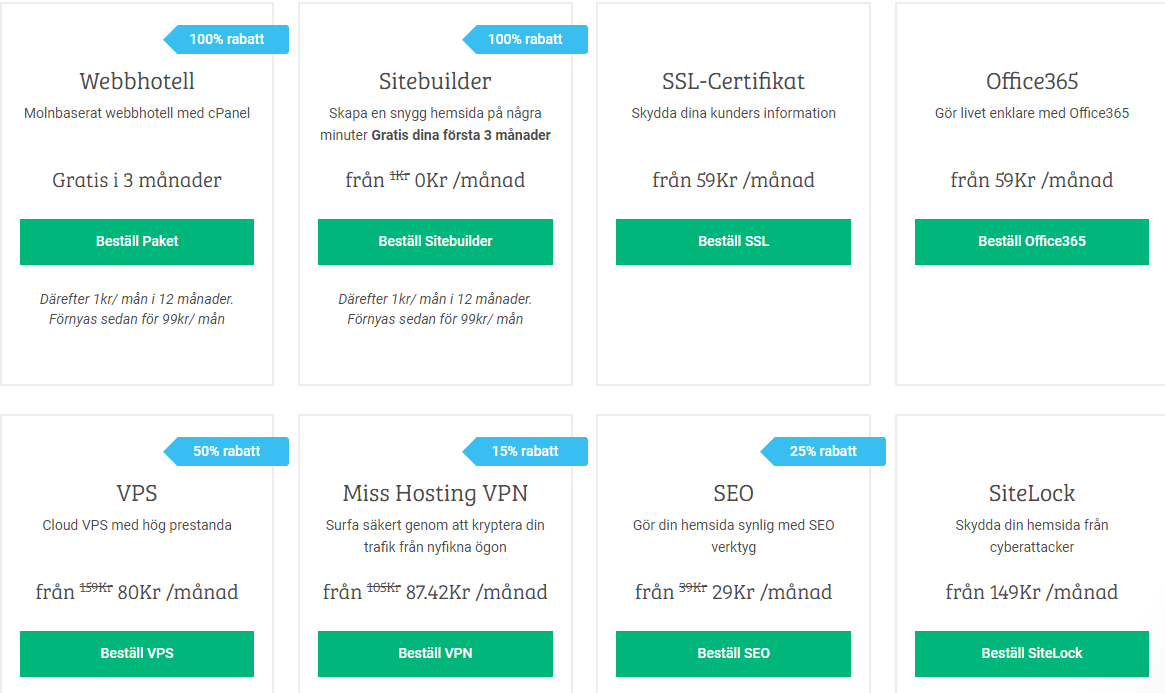The image size is (1165, 693).
Task: Click the SSL-Certifikat title
Action: (x=733, y=81)
